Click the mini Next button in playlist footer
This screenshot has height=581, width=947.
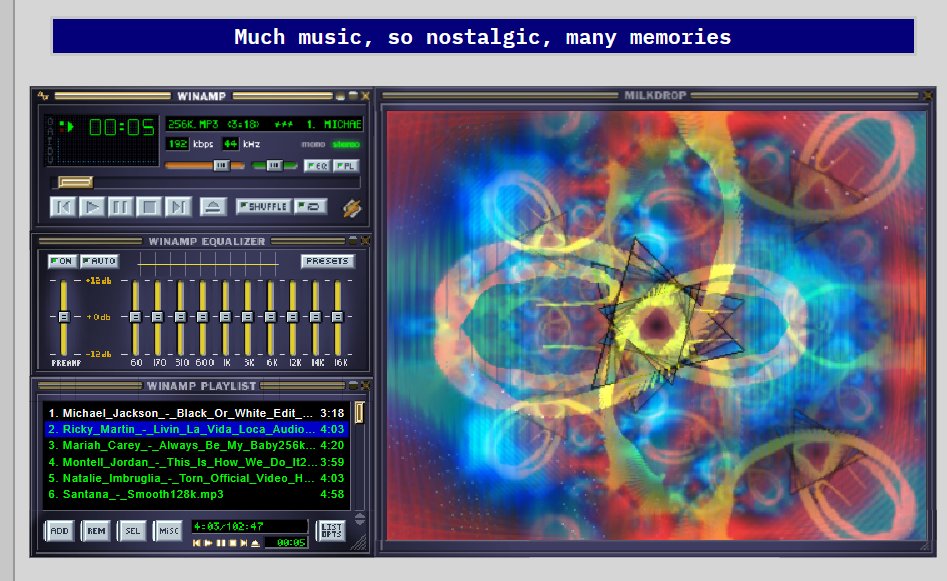pyautogui.click(x=244, y=543)
